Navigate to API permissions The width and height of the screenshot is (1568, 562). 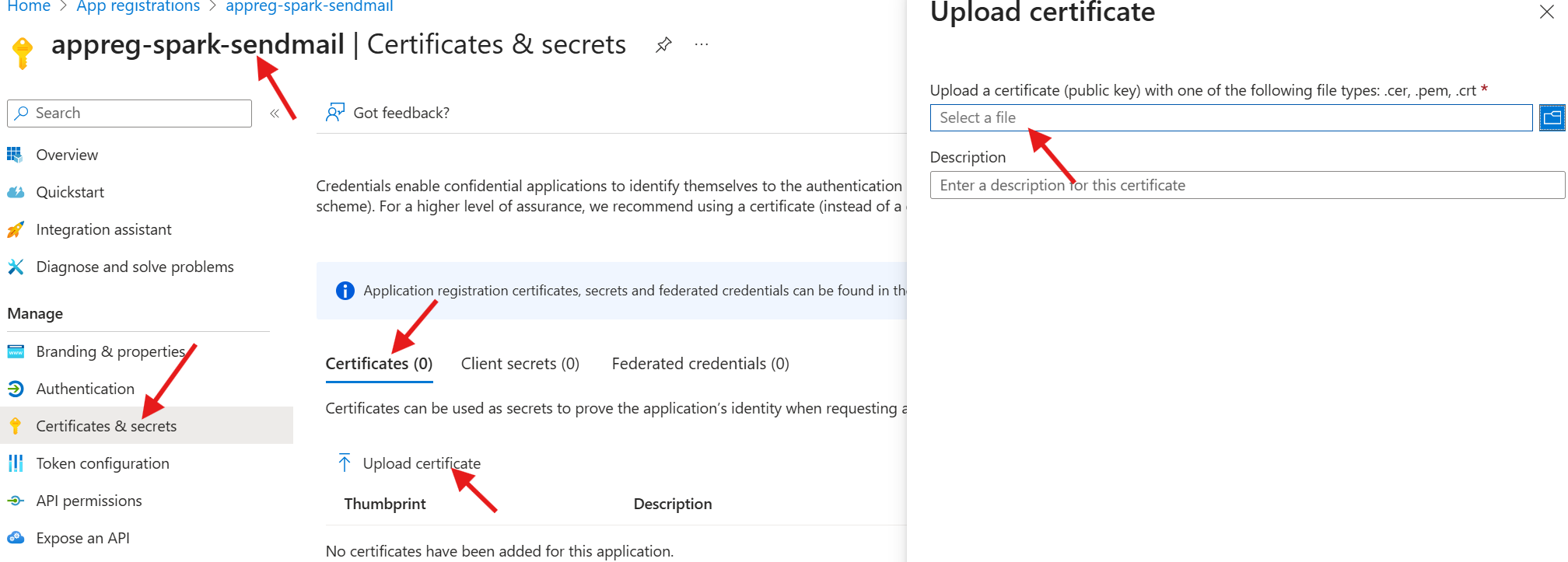coord(89,501)
